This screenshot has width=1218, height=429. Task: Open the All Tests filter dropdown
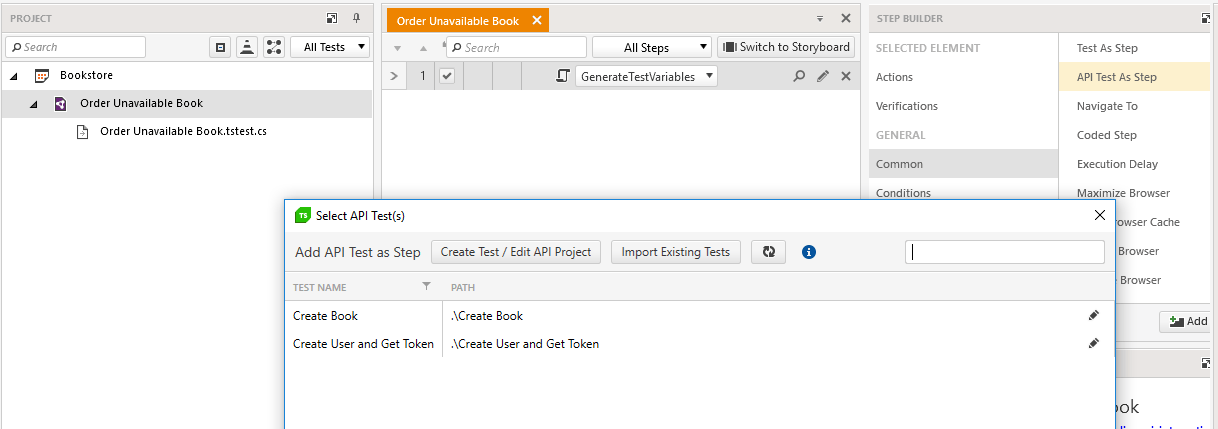coord(330,47)
